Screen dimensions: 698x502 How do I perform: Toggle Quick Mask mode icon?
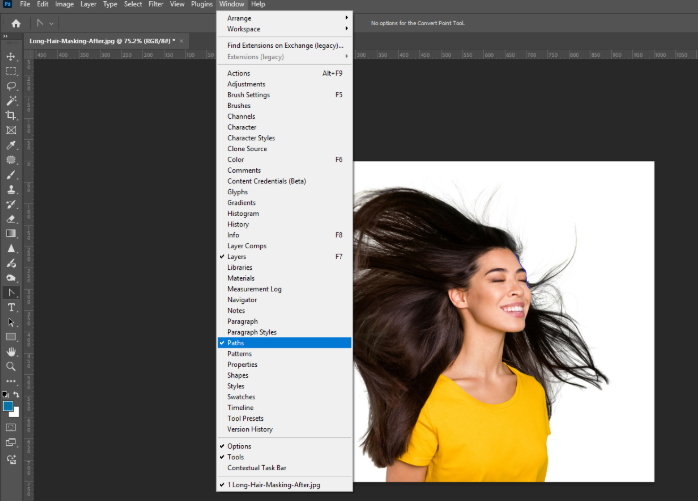[x=11, y=427]
